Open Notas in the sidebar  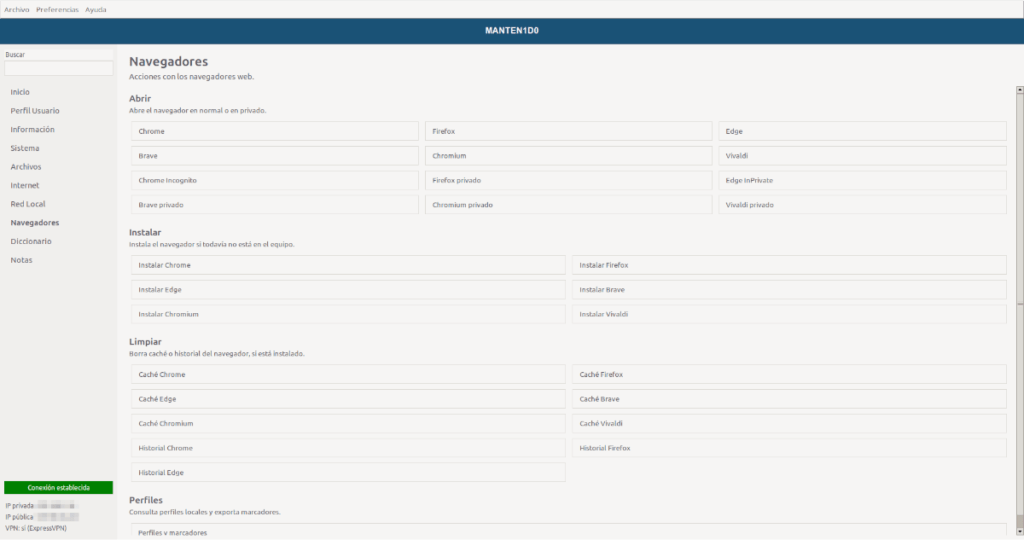click(x=21, y=260)
